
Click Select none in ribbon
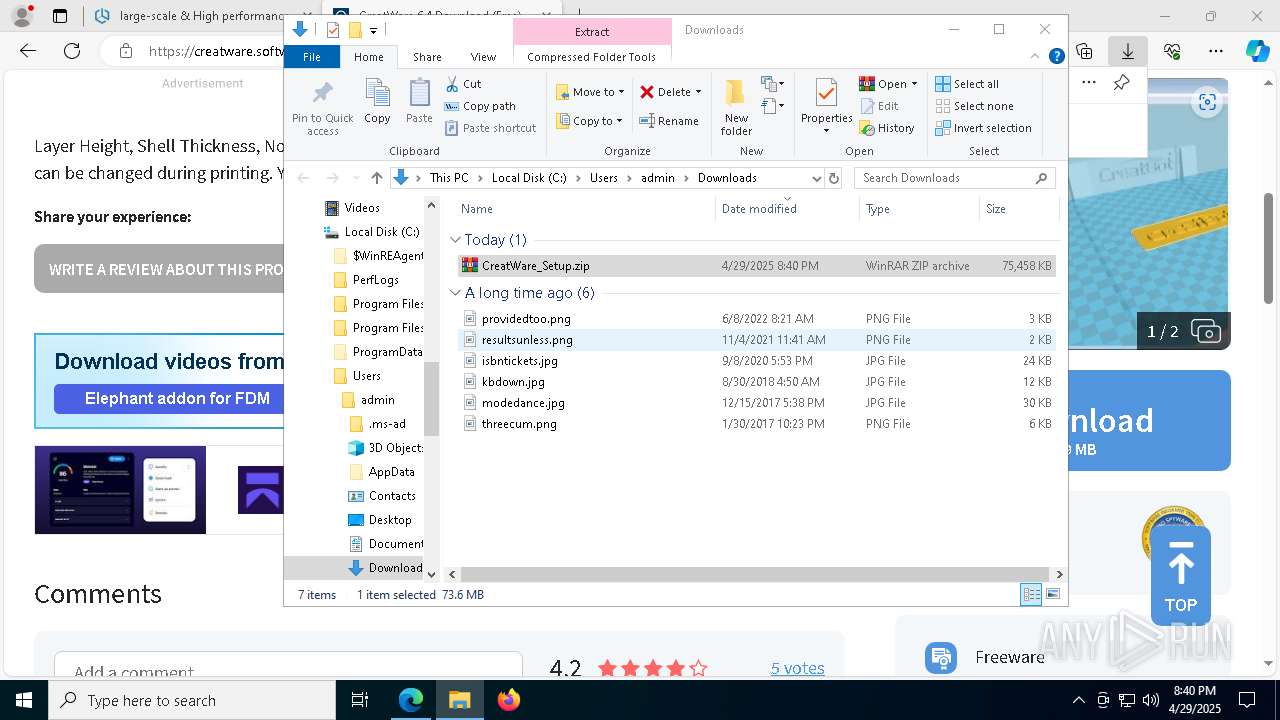(x=974, y=106)
